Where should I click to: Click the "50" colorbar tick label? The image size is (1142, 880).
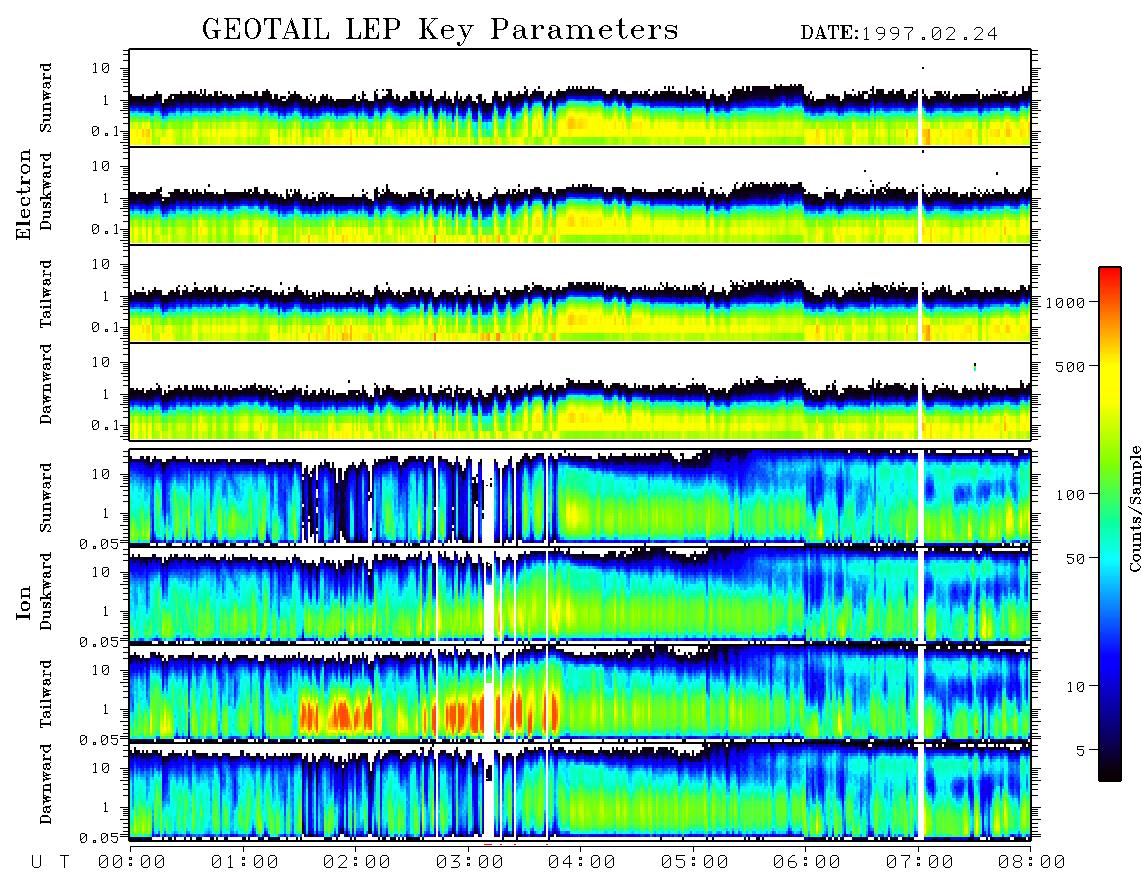click(x=1075, y=559)
